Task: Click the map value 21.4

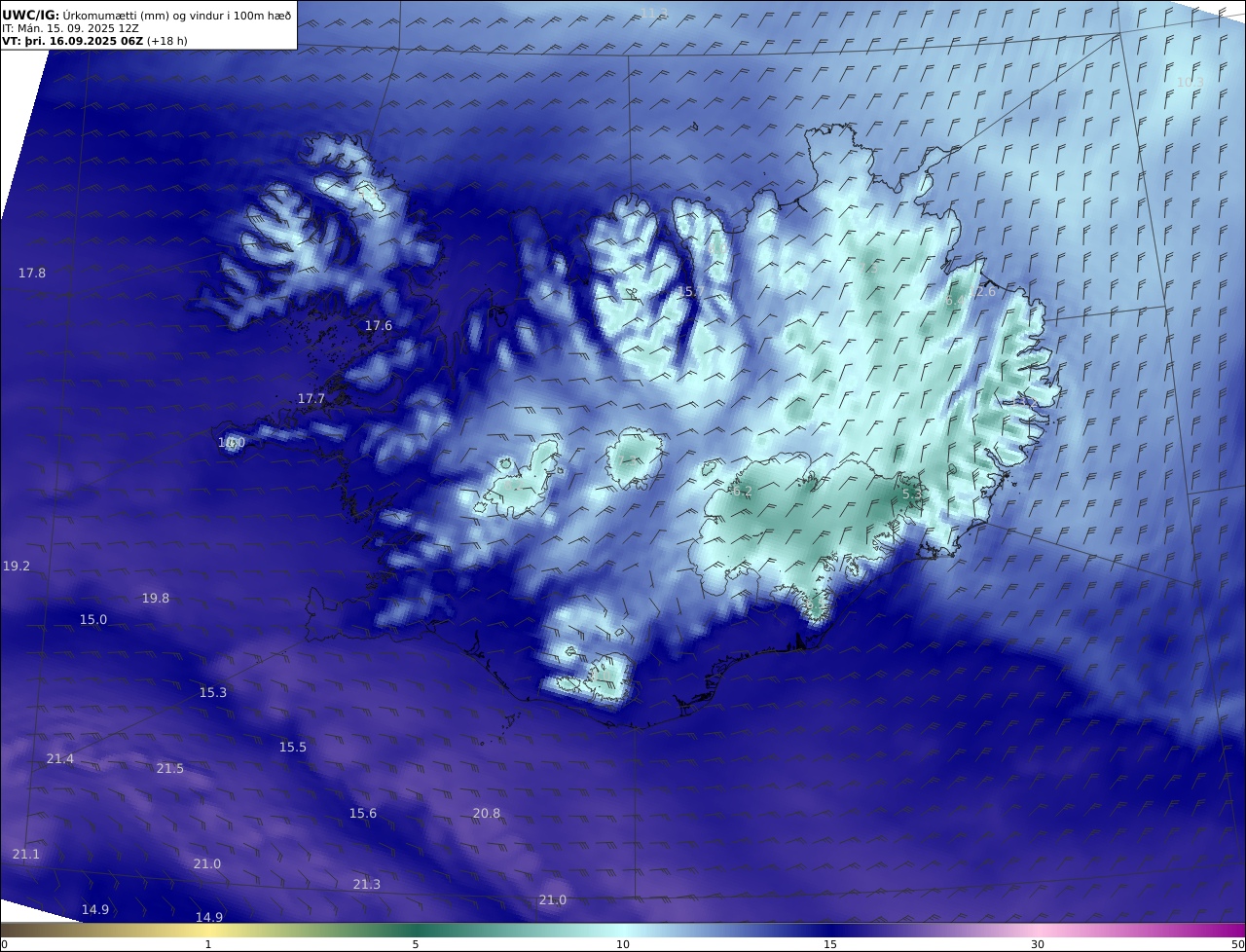Action: (x=60, y=759)
